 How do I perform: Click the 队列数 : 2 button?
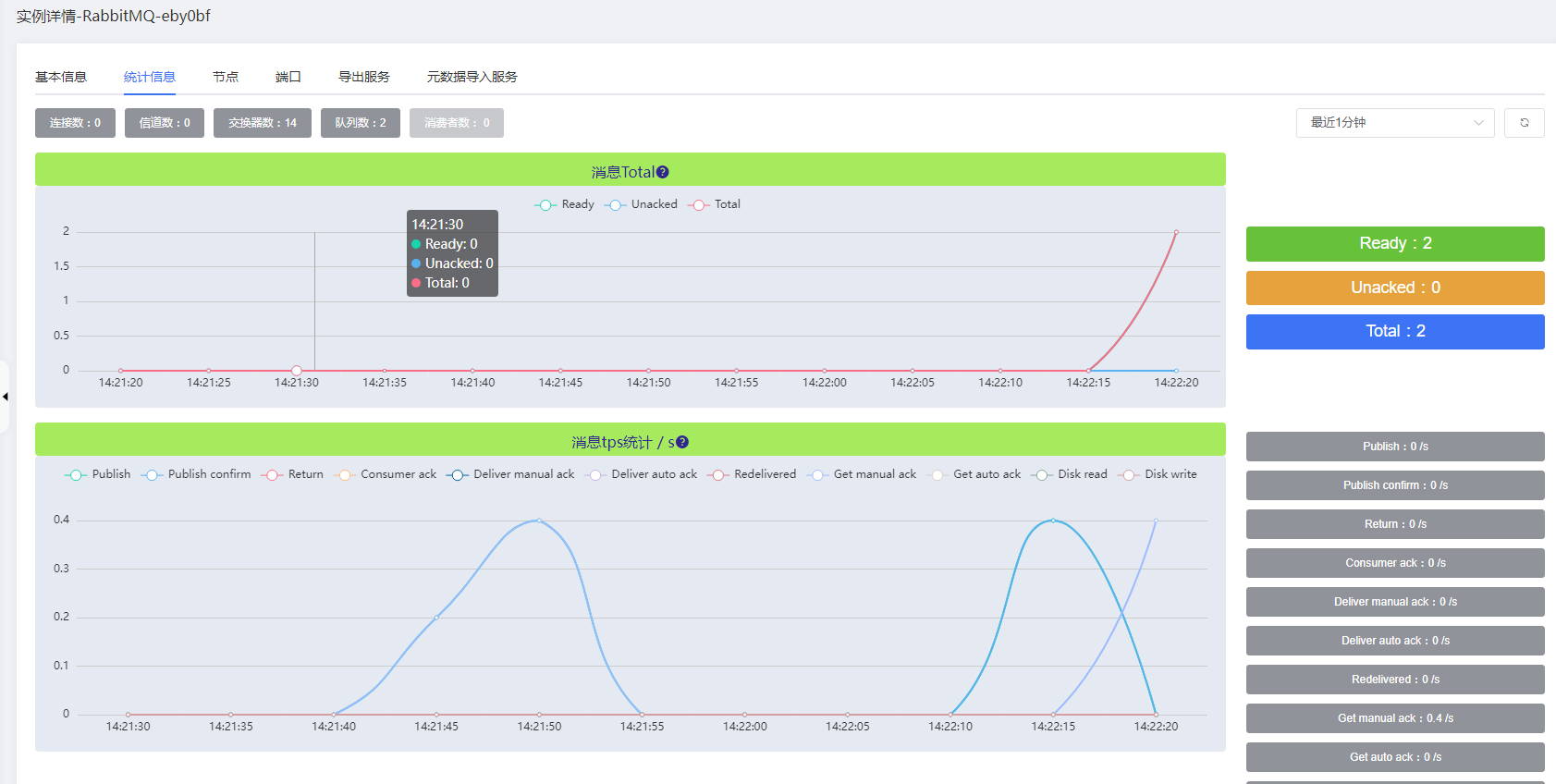(360, 123)
